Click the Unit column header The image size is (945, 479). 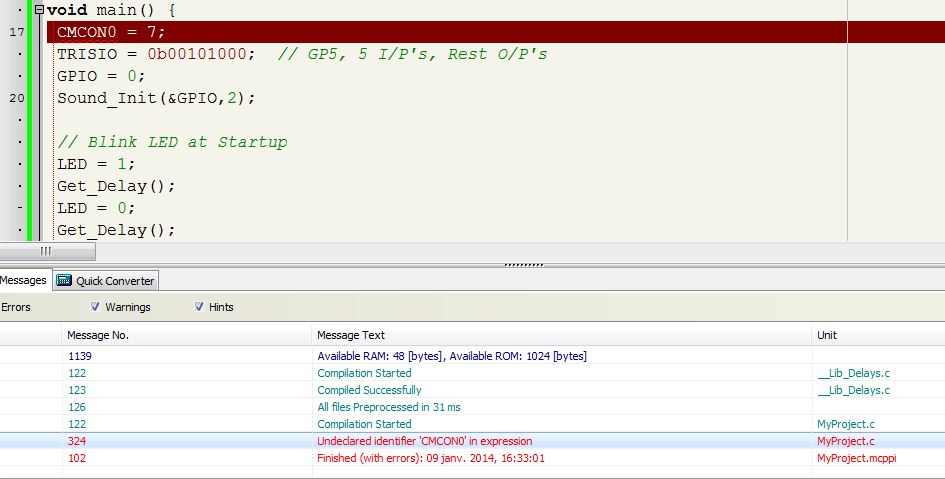[x=827, y=335]
